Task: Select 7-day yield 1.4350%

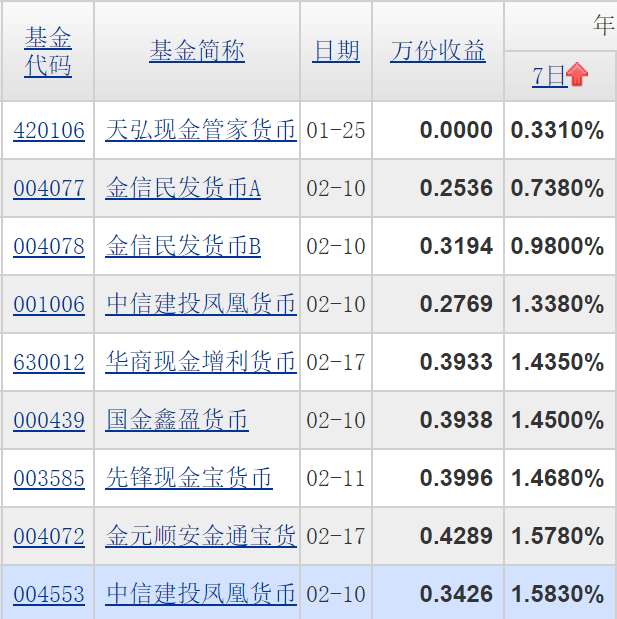Action: pyautogui.click(x=557, y=362)
